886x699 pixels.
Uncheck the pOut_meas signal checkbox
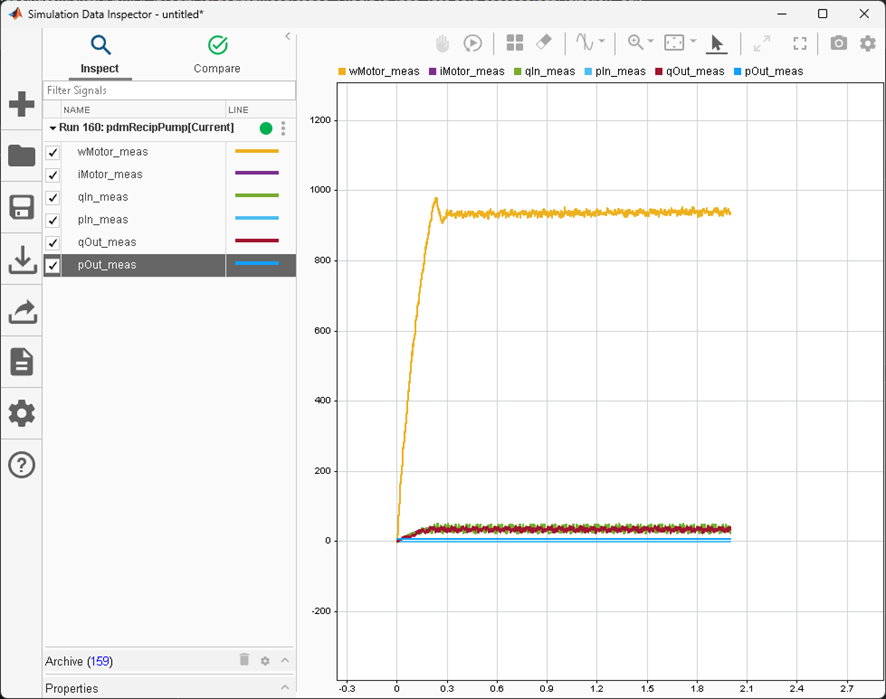coord(53,266)
